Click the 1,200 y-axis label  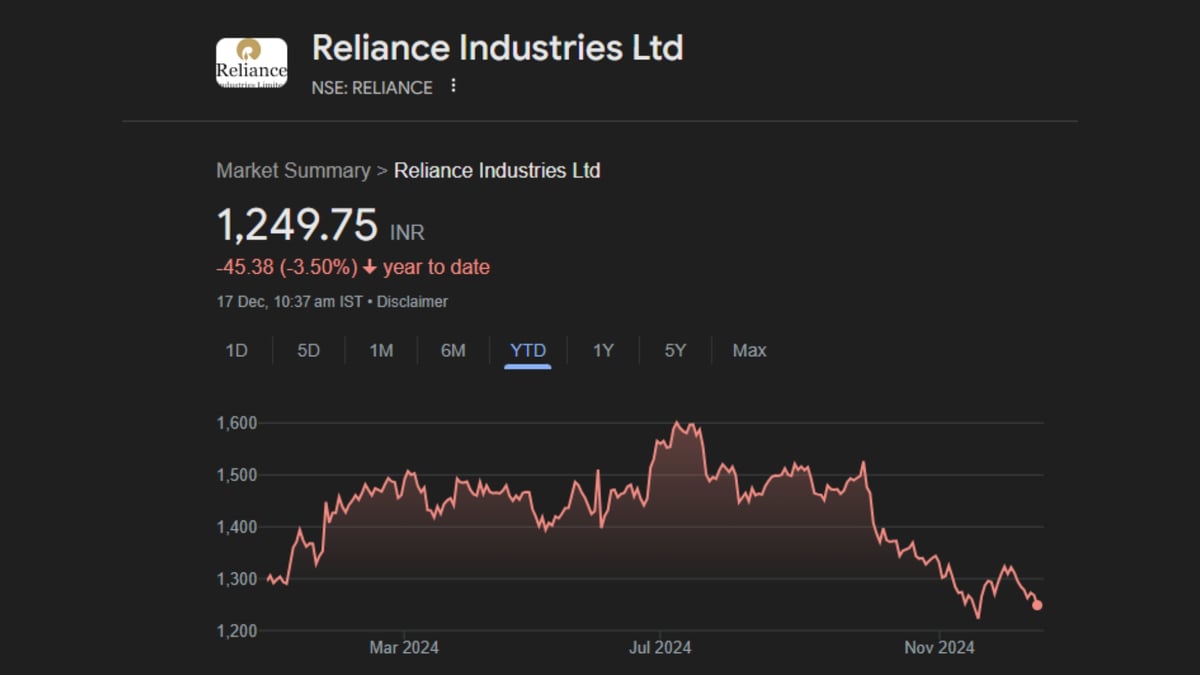point(236,631)
